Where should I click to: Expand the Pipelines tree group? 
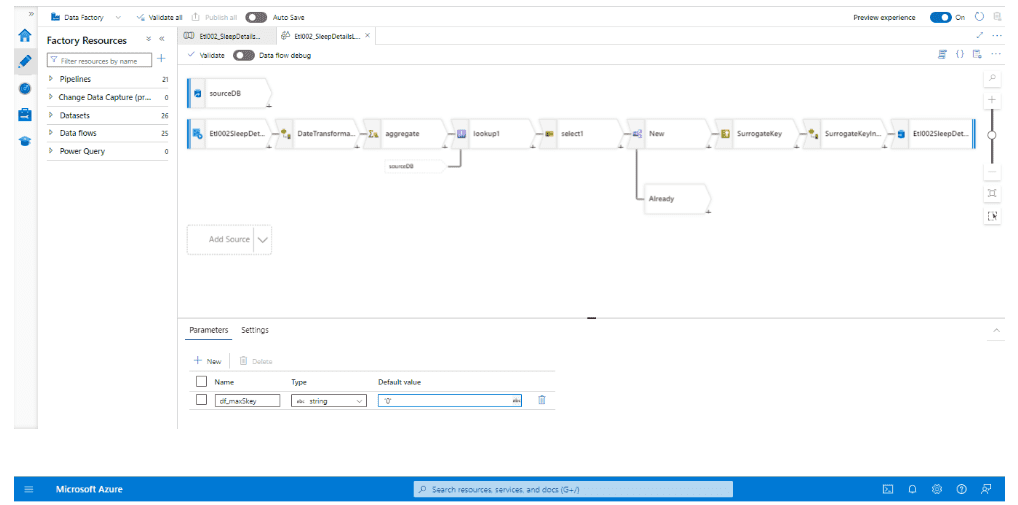51,79
